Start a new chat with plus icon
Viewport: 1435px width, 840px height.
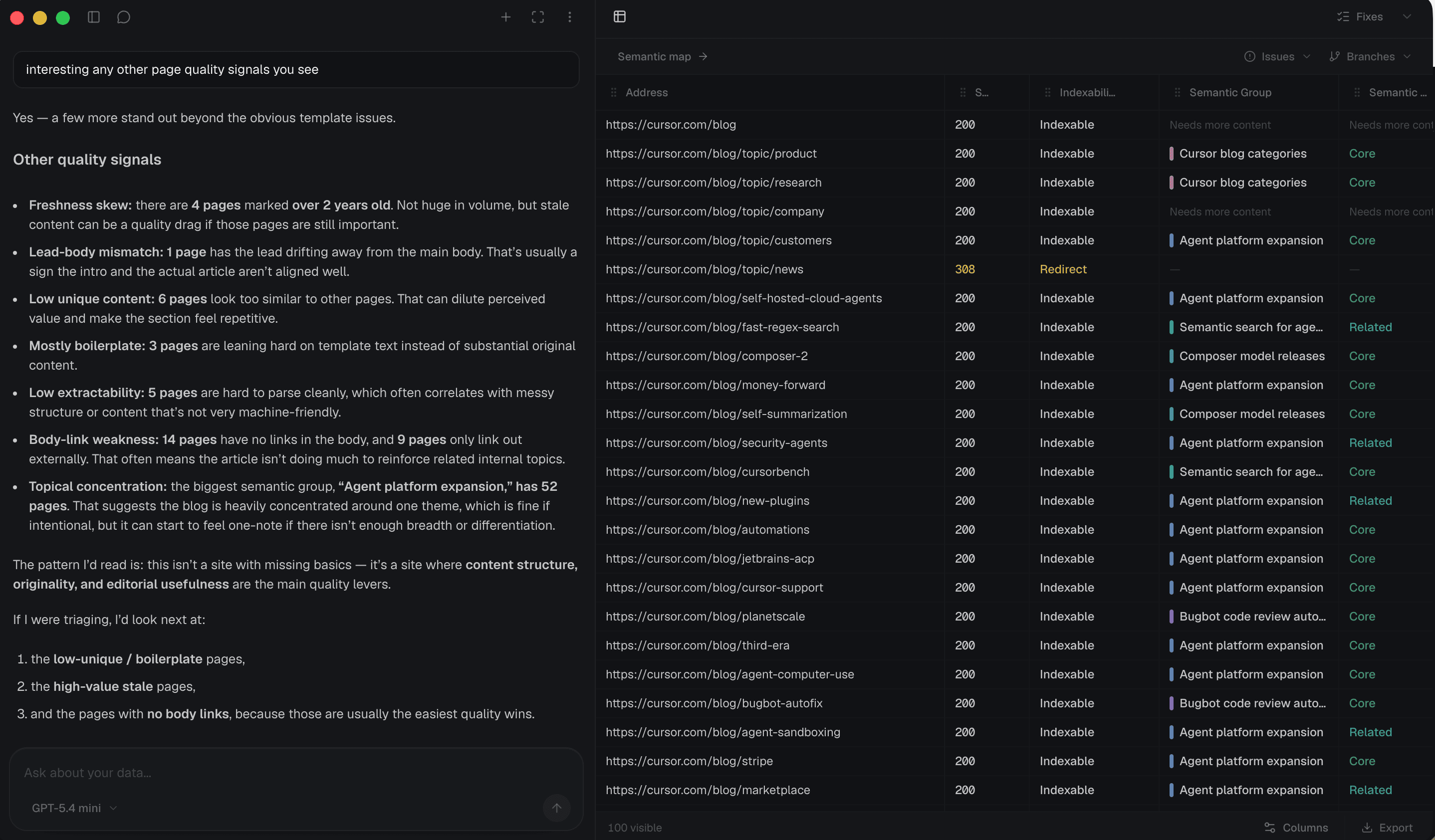point(505,17)
